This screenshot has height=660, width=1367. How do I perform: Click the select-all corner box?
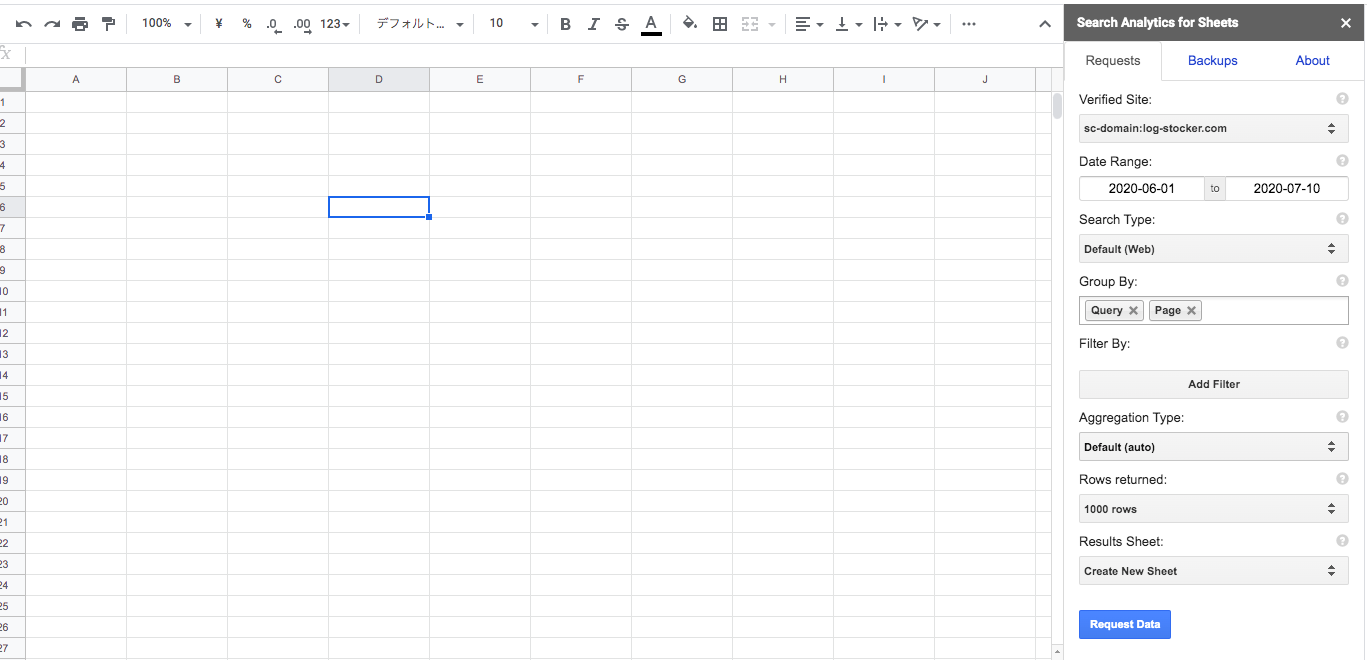tap(12, 80)
